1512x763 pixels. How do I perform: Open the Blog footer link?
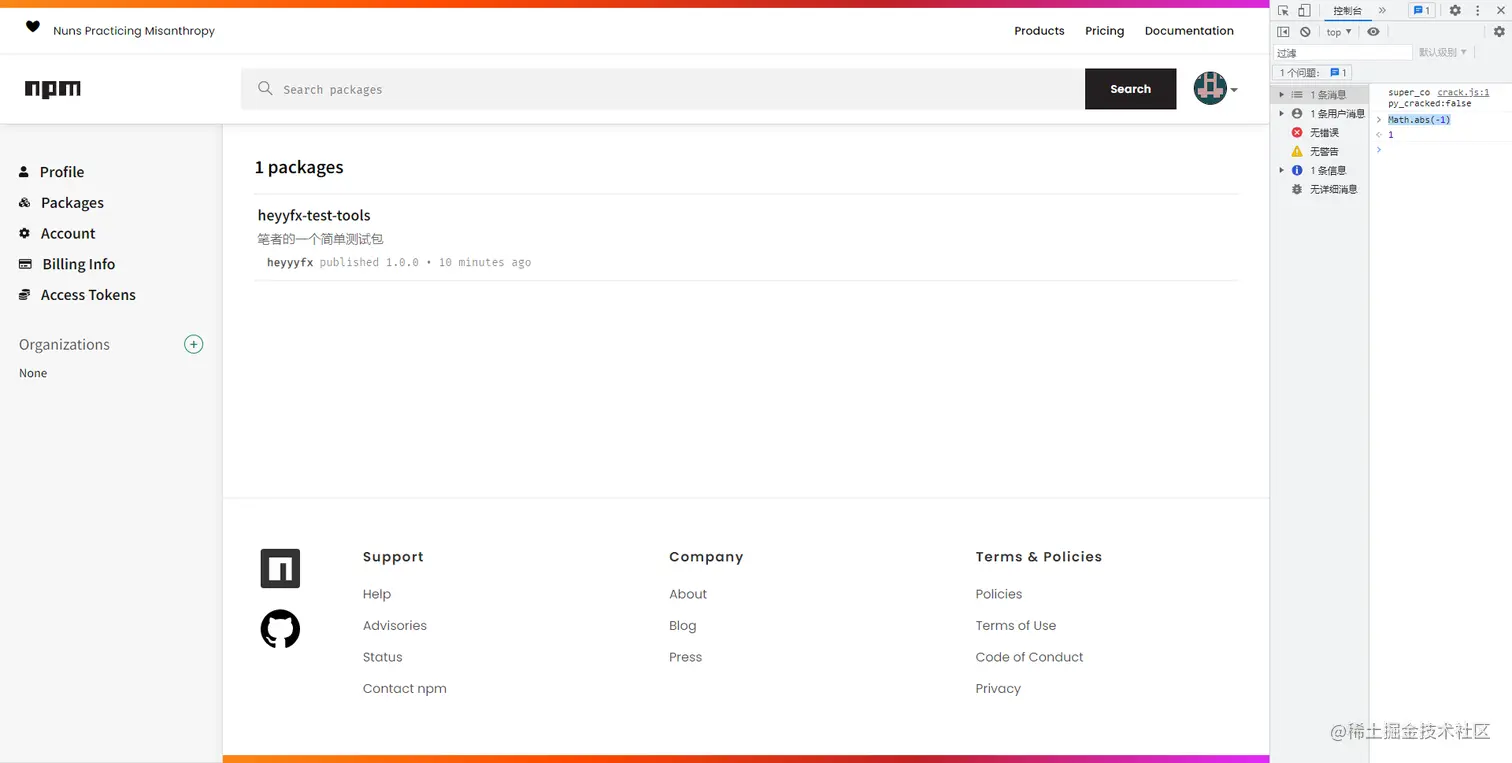click(x=683, y=626)
